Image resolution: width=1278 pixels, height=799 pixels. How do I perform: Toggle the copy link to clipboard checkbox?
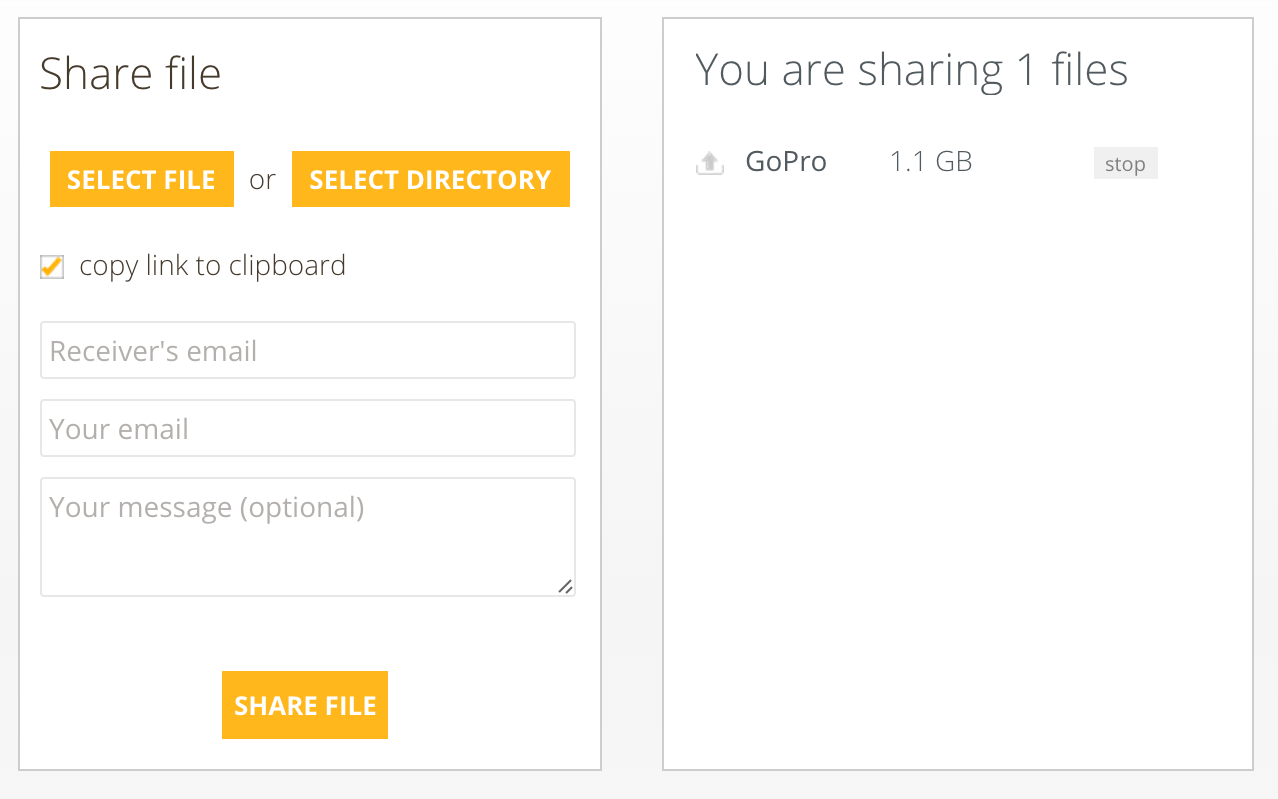pyautogui.click(x=52, y=267)
